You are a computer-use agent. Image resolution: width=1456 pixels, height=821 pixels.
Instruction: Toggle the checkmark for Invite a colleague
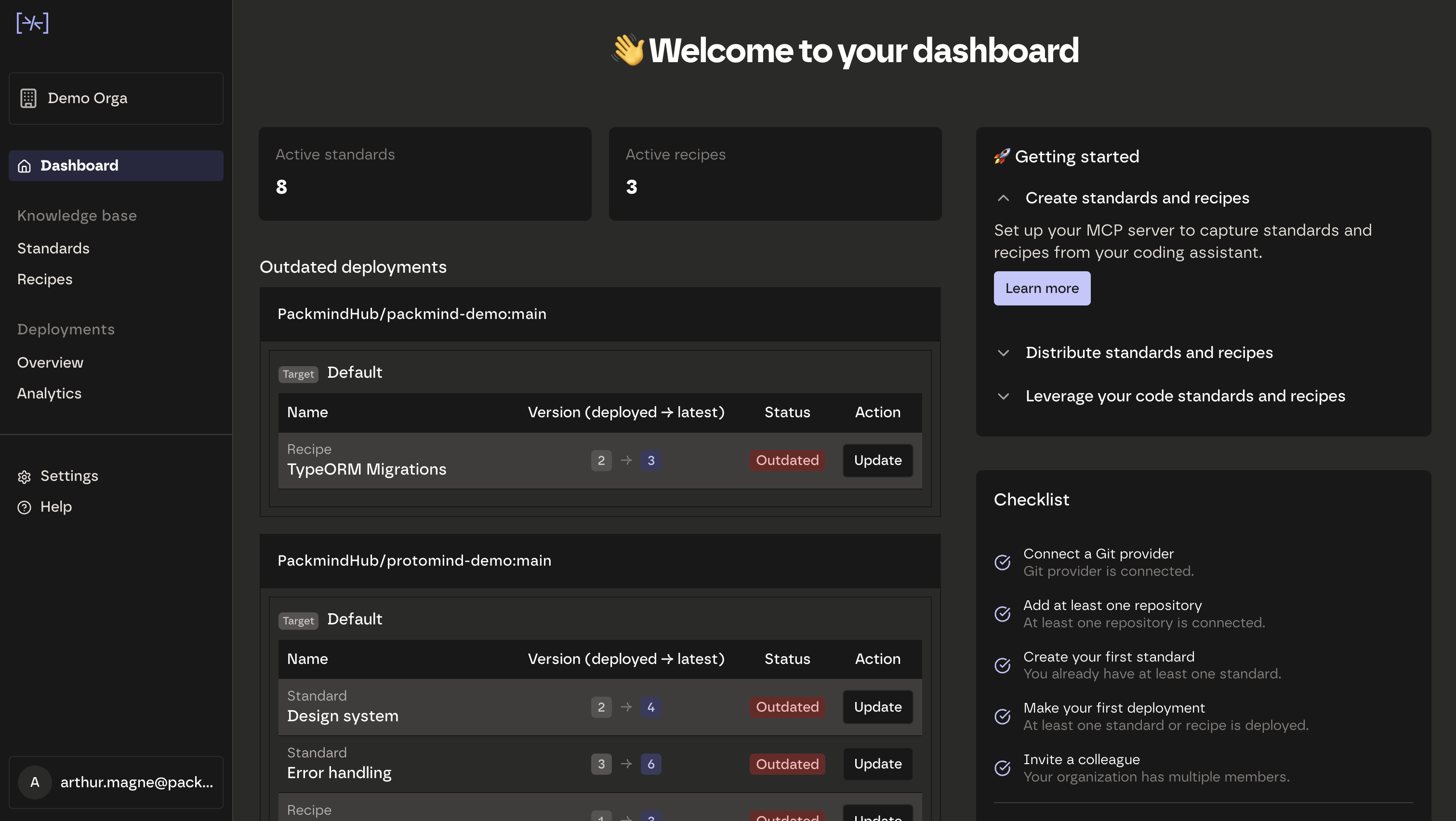point(1002,768)
